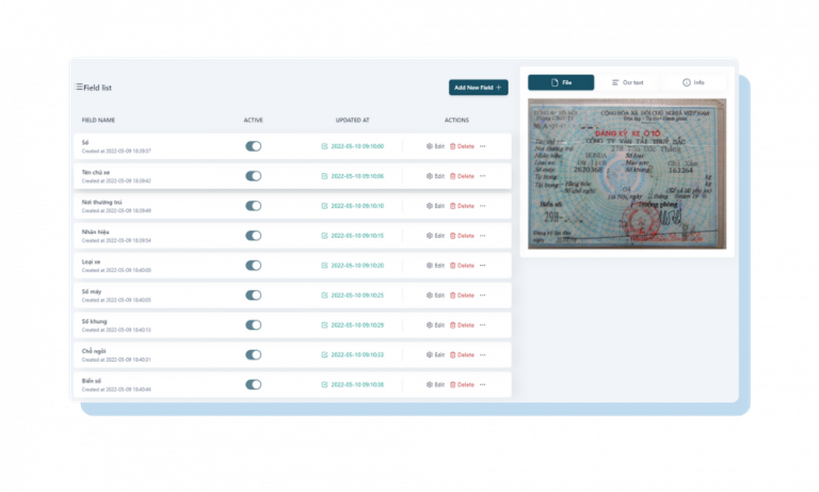
Task: Delete the Tên chủ xe field
Action: pyautogui.click(x=462, y=176)
